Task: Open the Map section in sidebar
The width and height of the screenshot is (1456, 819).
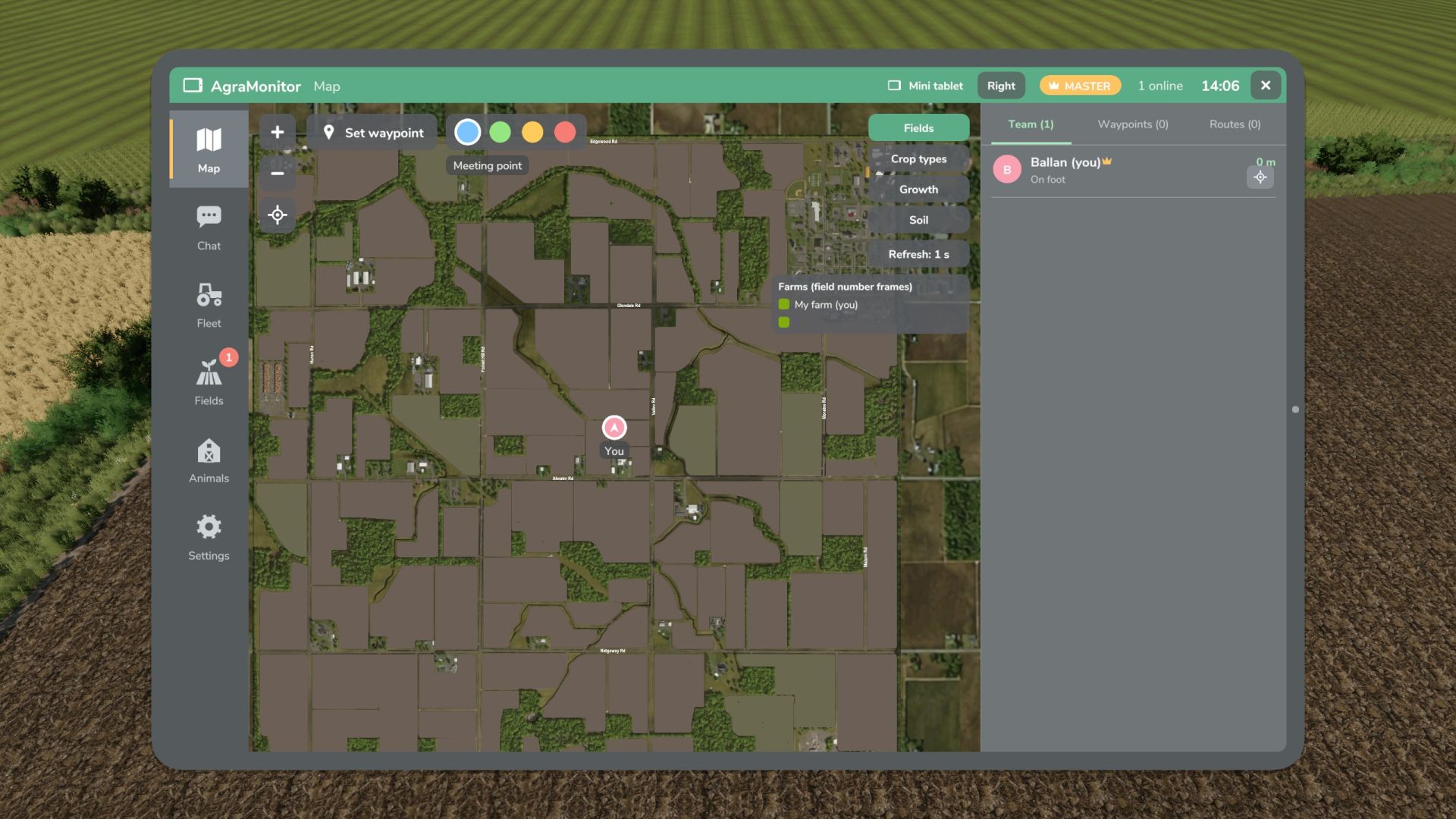Action: pyautogui.click(x=209, y=149)
